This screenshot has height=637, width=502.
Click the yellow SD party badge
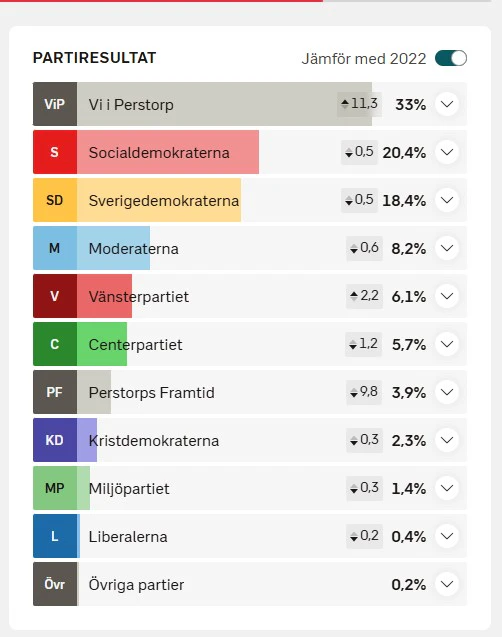(55, 200)
